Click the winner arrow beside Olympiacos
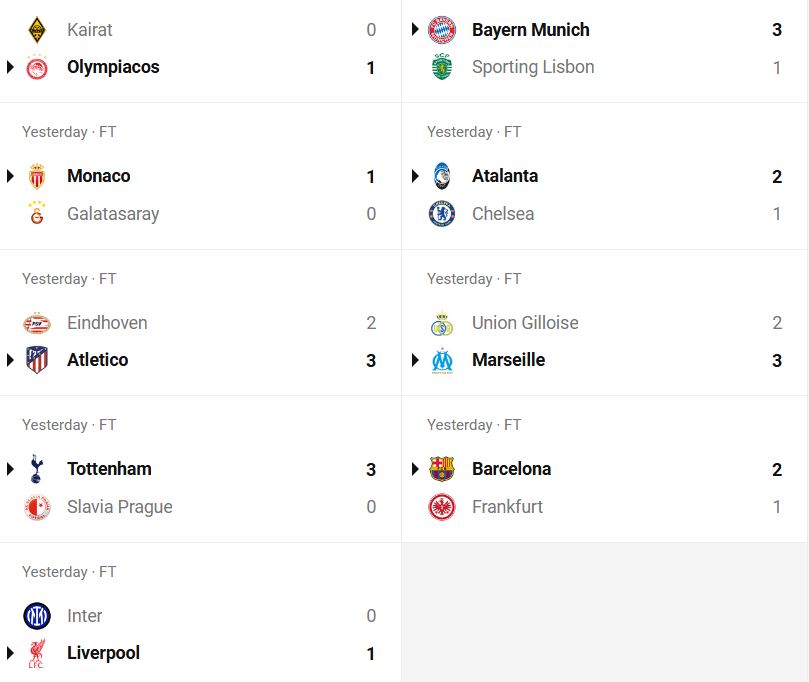The height and width of the screenshot is (682, 809). (x=10, y=67)
